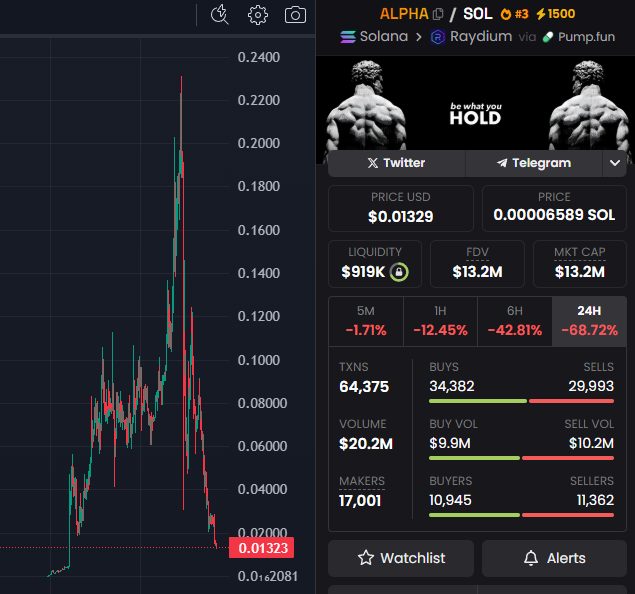Select the 6H timeframe tab
This screenshot has width=635, height=594.
[x=515, y=321]
